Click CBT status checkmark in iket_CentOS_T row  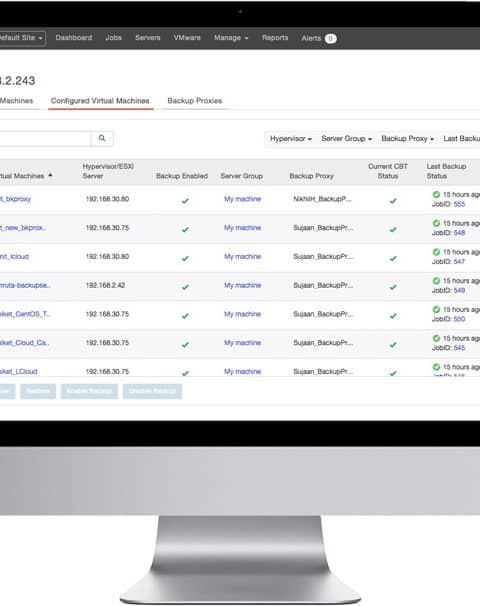(393, 316)
